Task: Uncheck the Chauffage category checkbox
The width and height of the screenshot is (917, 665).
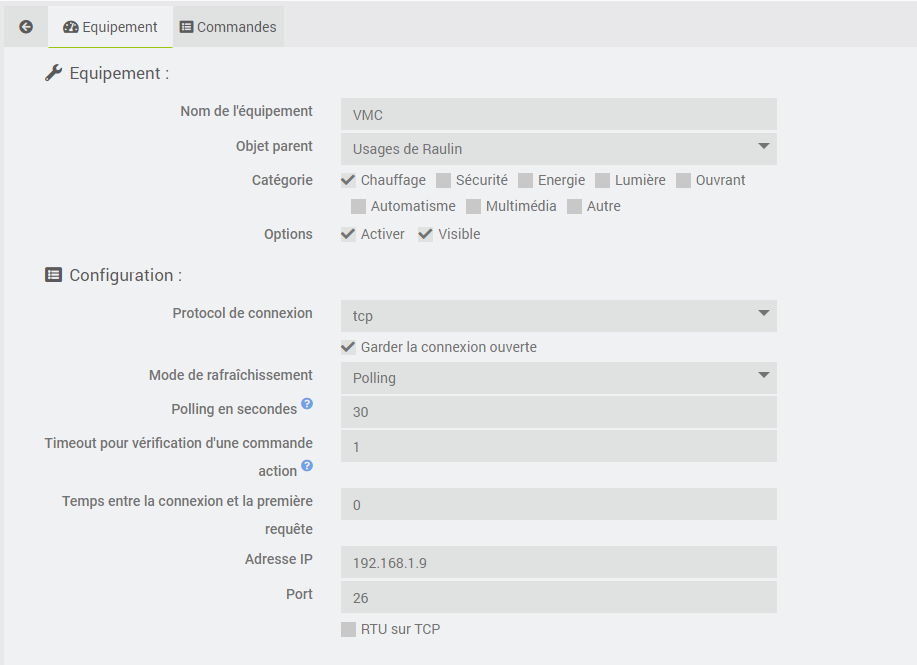Action: 348,181
